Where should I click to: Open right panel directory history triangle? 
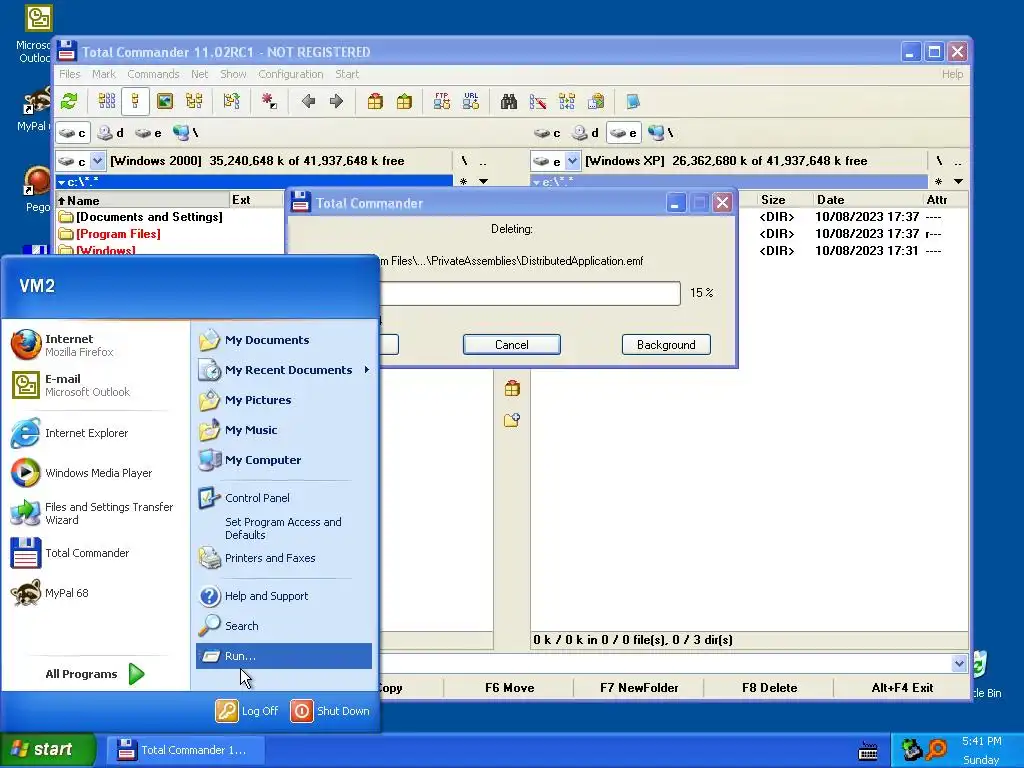coord(959,182)
